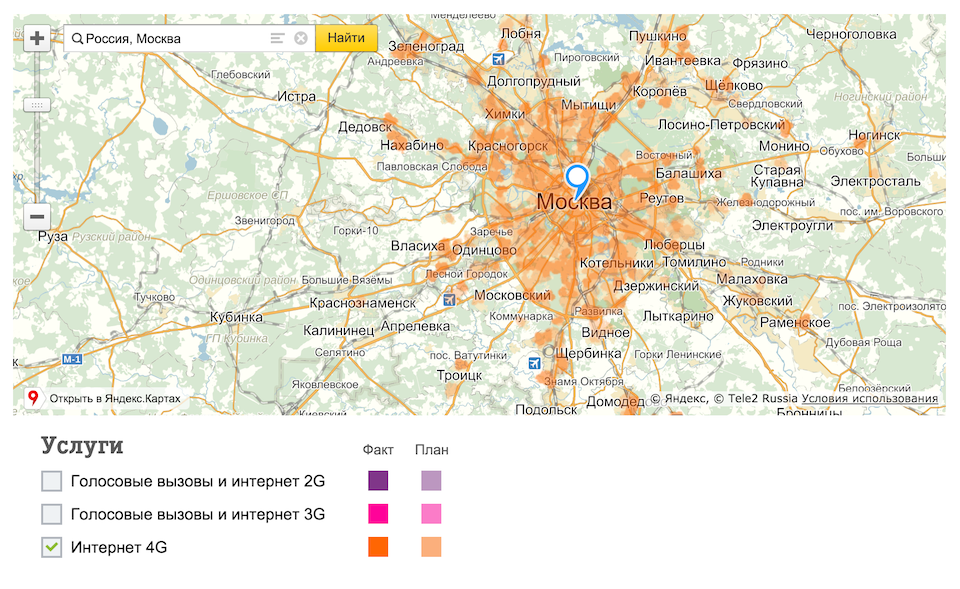Click the airport icon near Krasnoznamensk
The width and height of the screenshot is (960, 589).
(449, 300)
